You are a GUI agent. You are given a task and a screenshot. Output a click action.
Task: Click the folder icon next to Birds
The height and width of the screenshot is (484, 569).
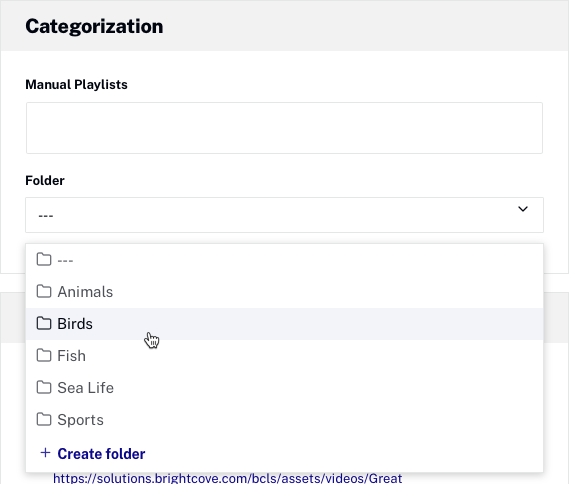[44, 323]
